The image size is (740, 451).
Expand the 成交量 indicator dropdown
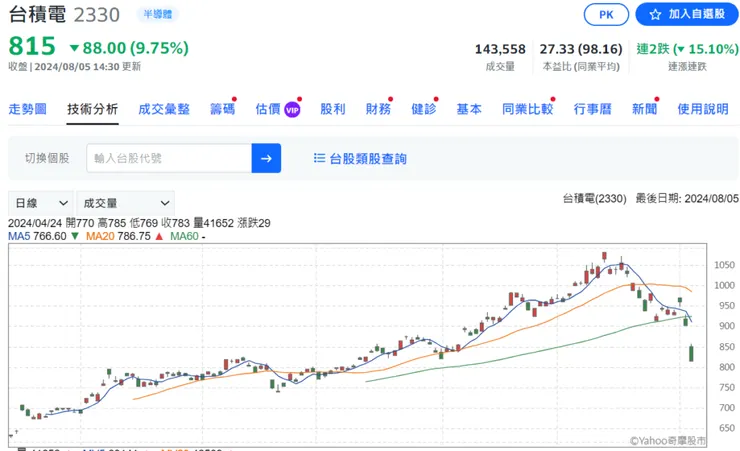click(x=126, y=203)
